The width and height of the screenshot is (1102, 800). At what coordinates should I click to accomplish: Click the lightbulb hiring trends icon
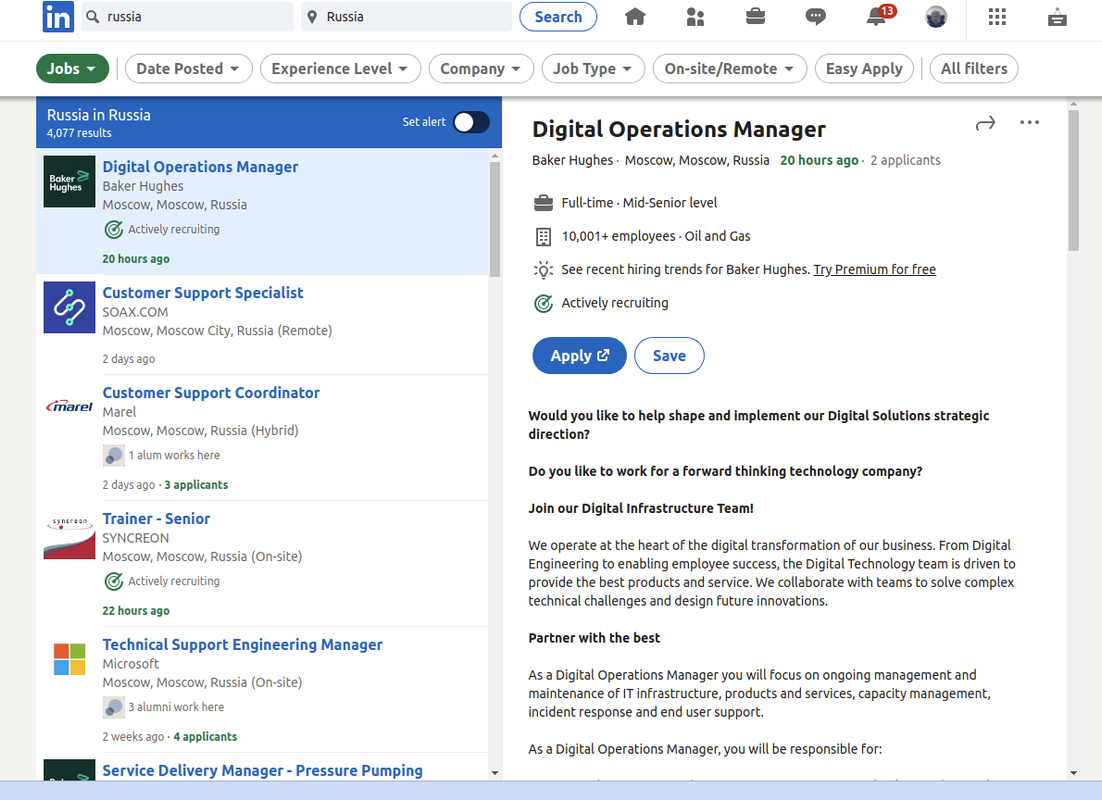(543, 270)
